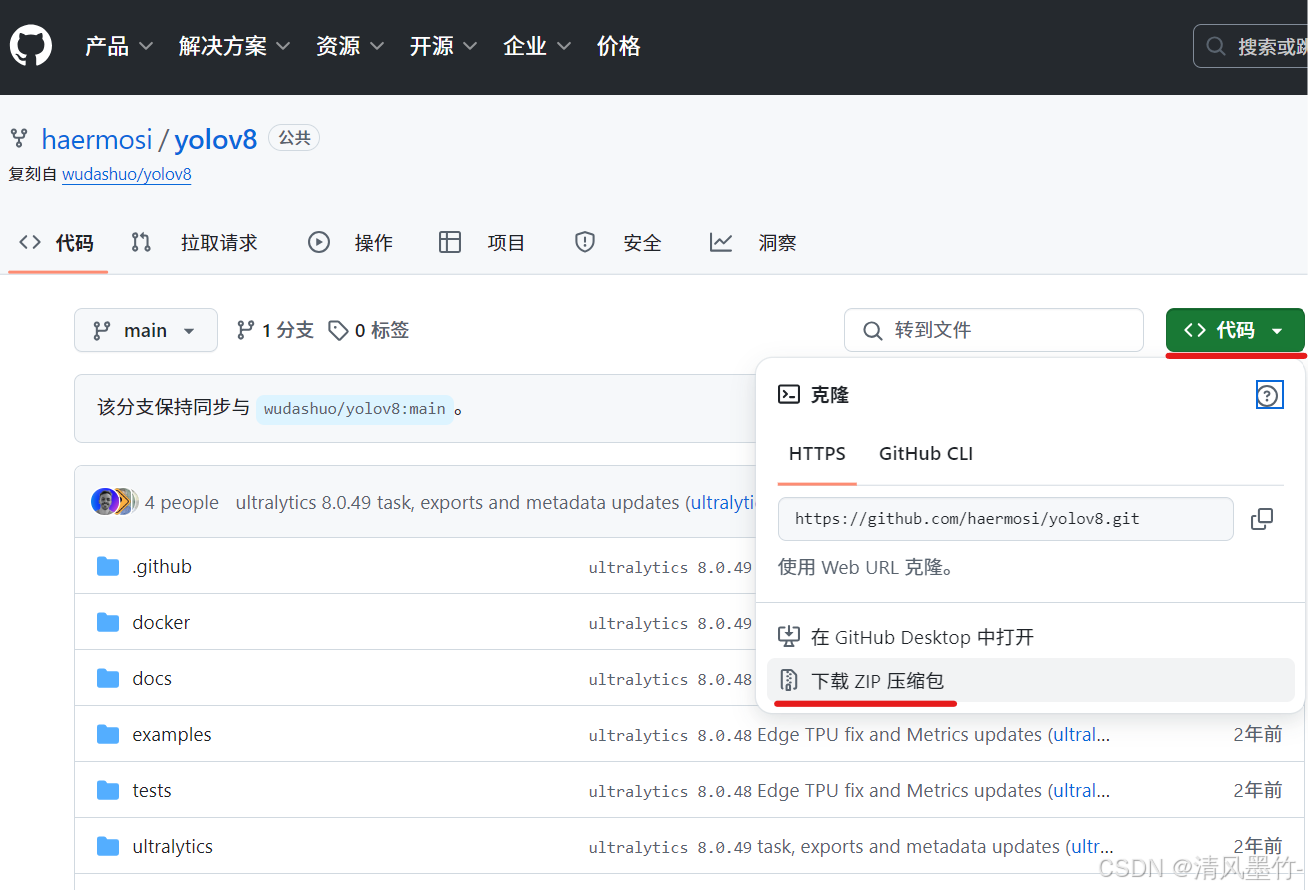Open 洞察 via its graph icon
1308x890 pixels.
tap(721, 241)
